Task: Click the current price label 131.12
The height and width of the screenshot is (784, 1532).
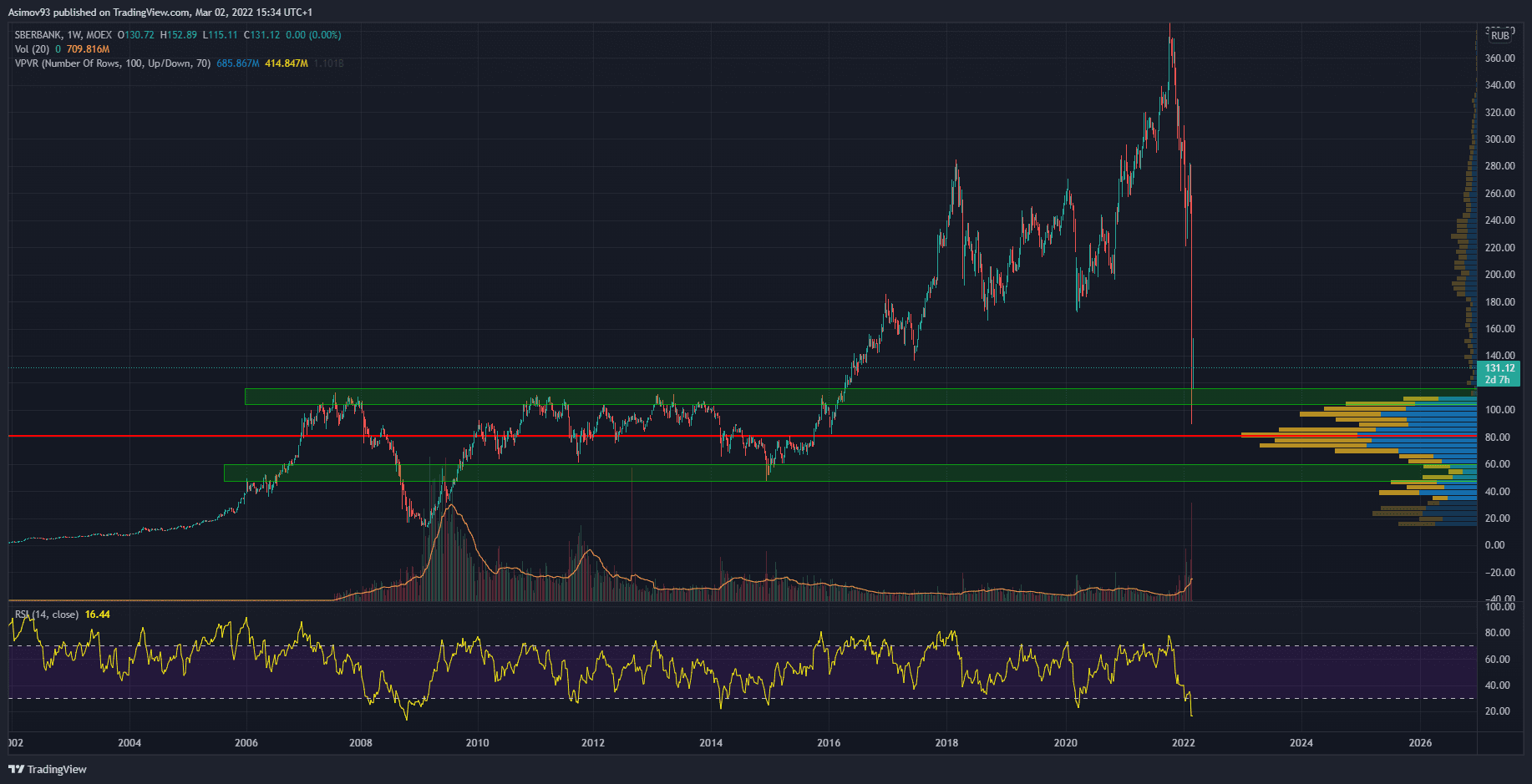Action: coord(1499,368)
